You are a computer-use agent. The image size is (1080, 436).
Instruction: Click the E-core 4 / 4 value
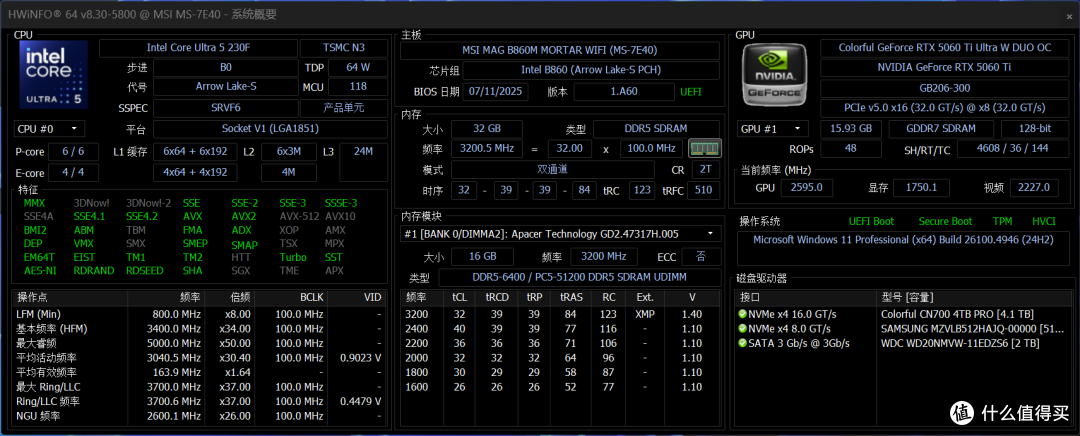click(73, 172)
